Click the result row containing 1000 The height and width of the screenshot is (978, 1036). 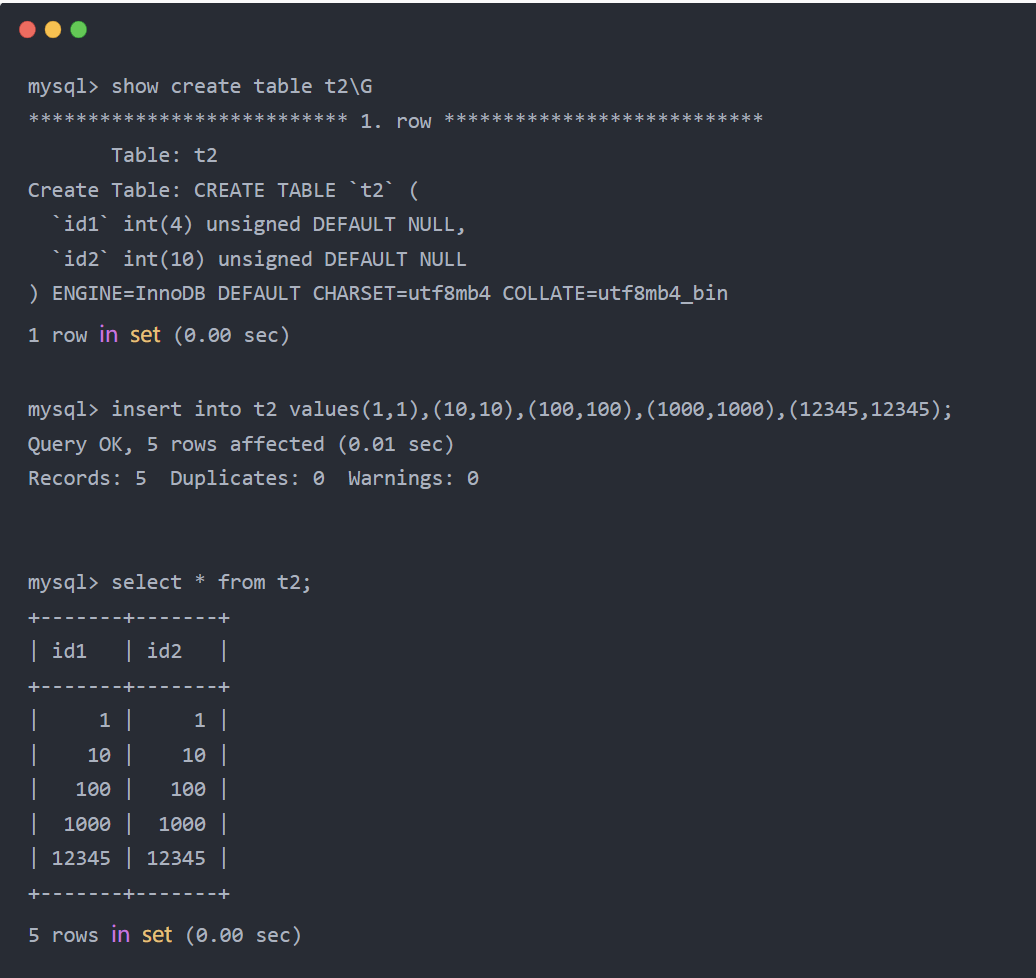pyautogui.click(x=128, y=824)
